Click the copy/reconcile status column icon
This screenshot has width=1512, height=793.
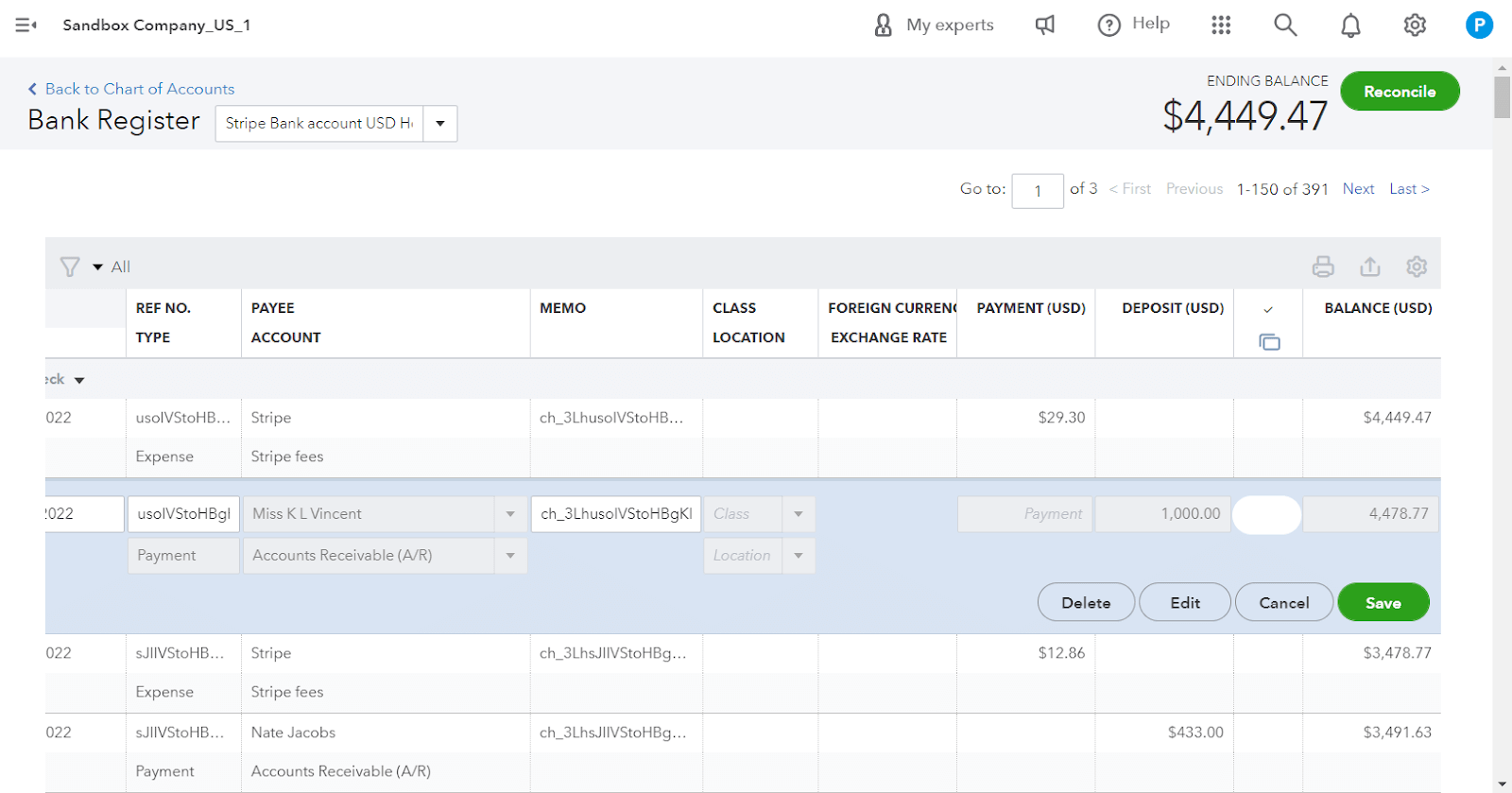(x=1269, y=342)
